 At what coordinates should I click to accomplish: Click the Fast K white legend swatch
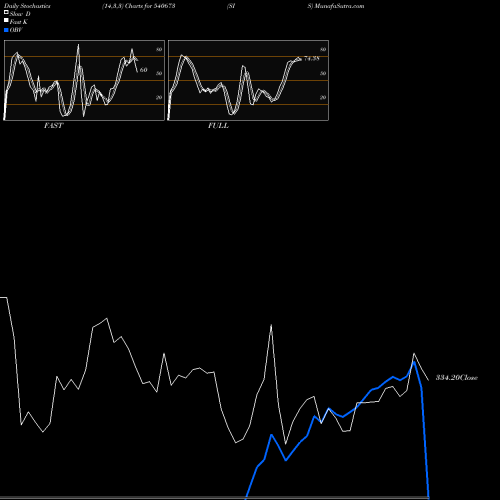(x=6, y=21)
